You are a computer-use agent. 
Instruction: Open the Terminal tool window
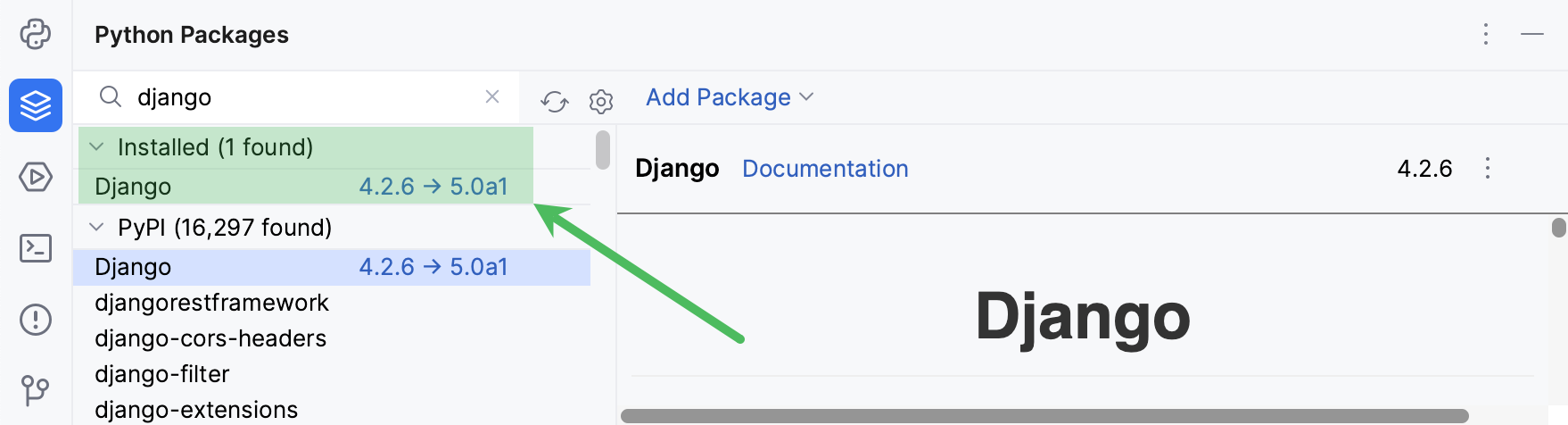click(36, 248)
